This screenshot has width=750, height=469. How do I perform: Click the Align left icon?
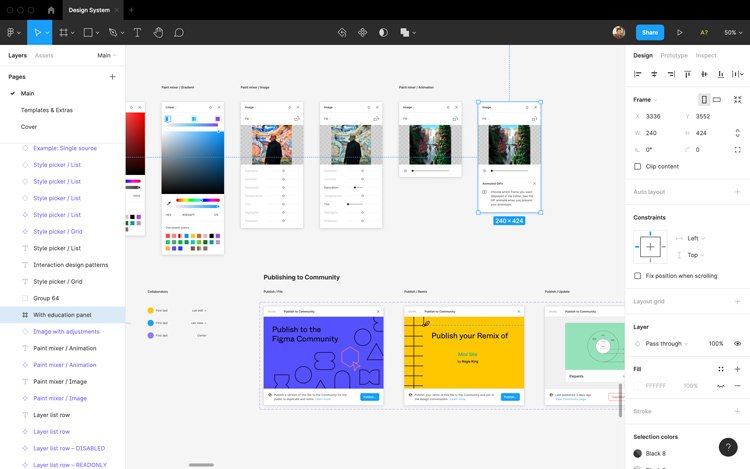(x=638, y=74)
